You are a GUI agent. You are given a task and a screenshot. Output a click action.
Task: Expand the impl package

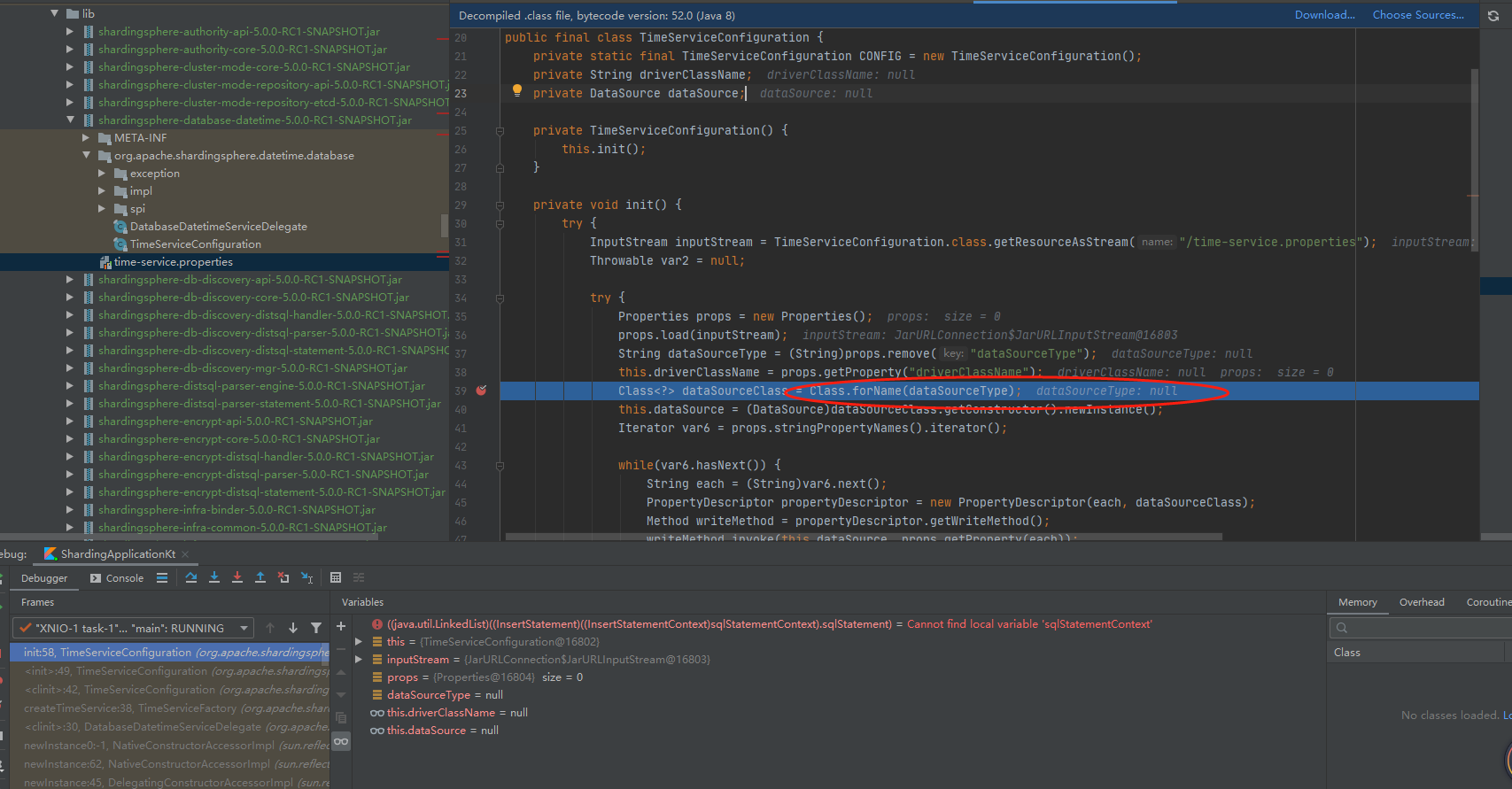(102, 190)
